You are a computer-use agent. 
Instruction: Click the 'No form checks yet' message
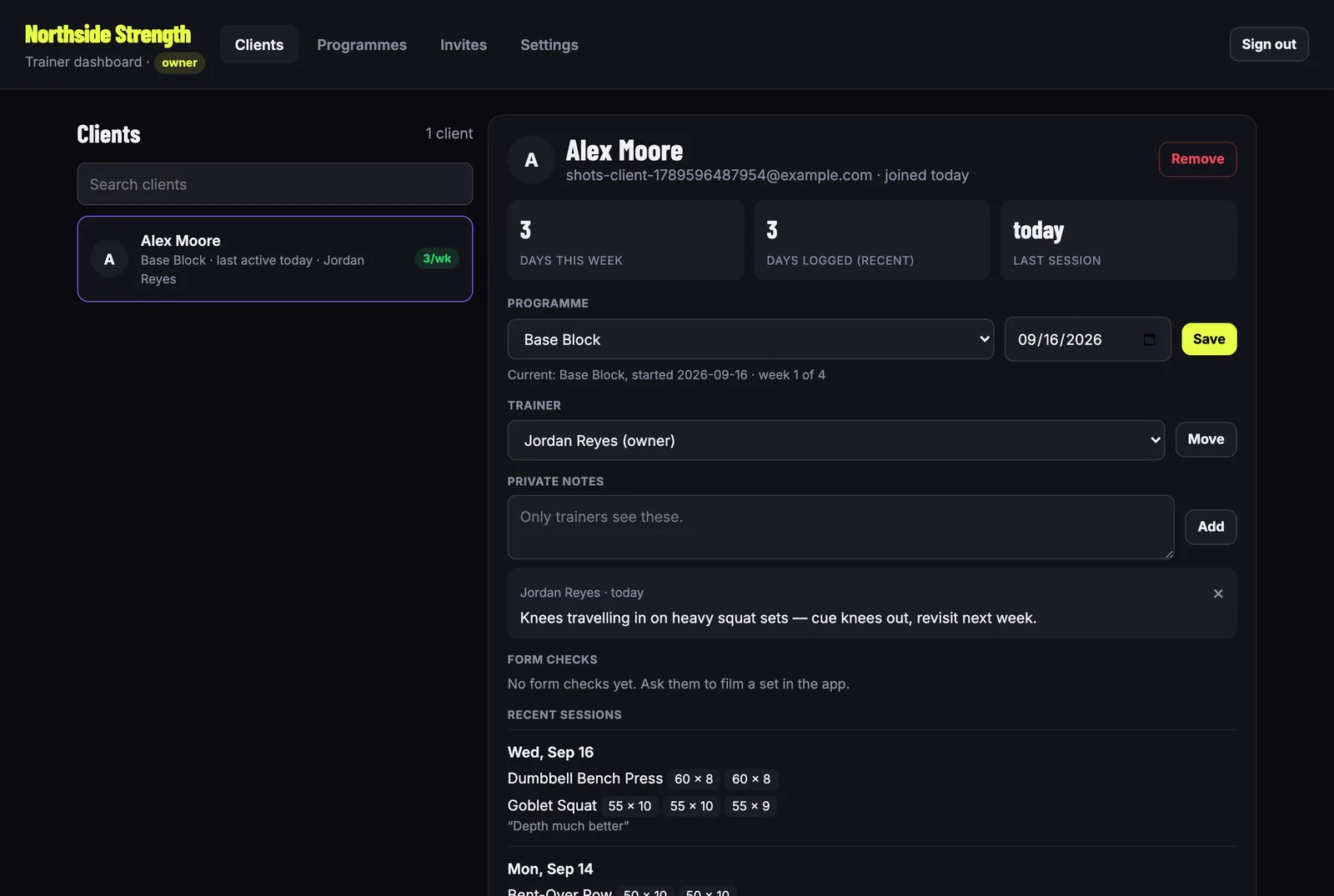679,683
